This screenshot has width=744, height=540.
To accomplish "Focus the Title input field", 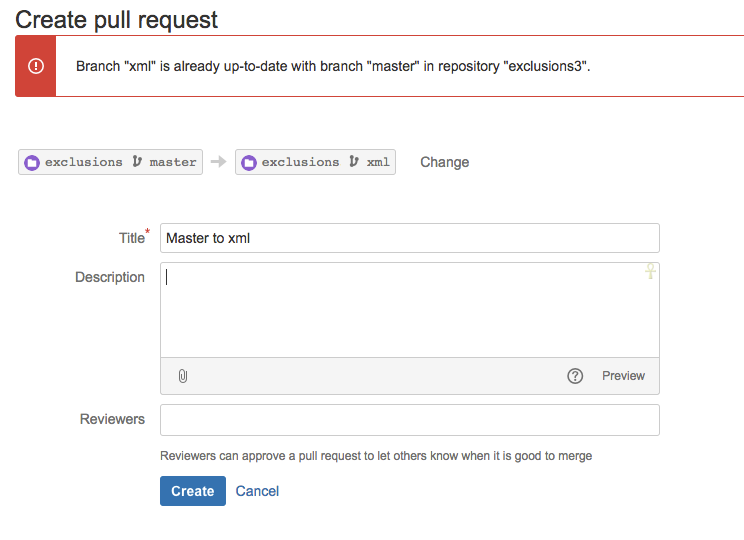I will pos(410,238).
